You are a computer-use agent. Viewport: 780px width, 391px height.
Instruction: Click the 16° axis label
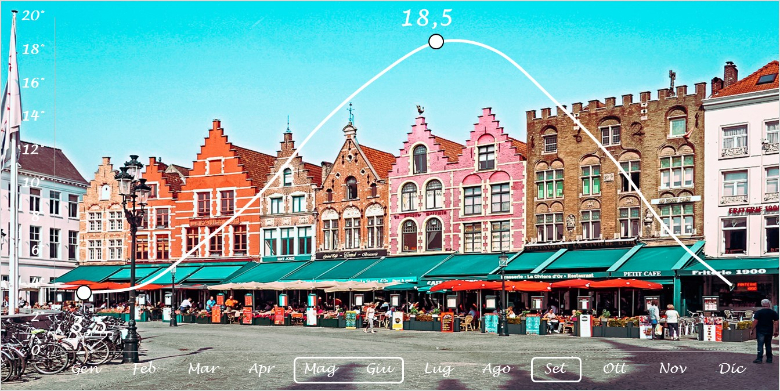pos(33,83)
